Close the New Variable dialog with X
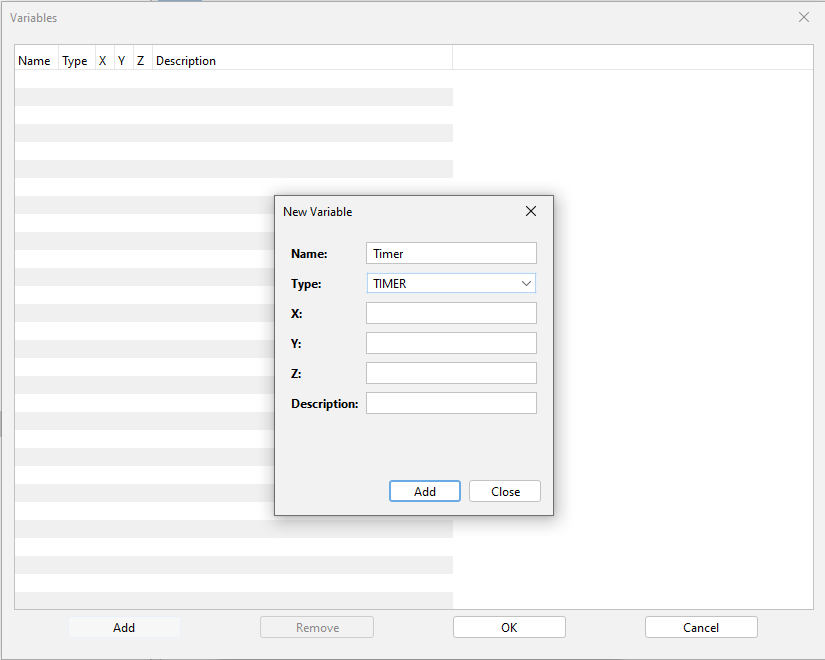The height and width of the screenshot is (660, 825). (531, 211)
